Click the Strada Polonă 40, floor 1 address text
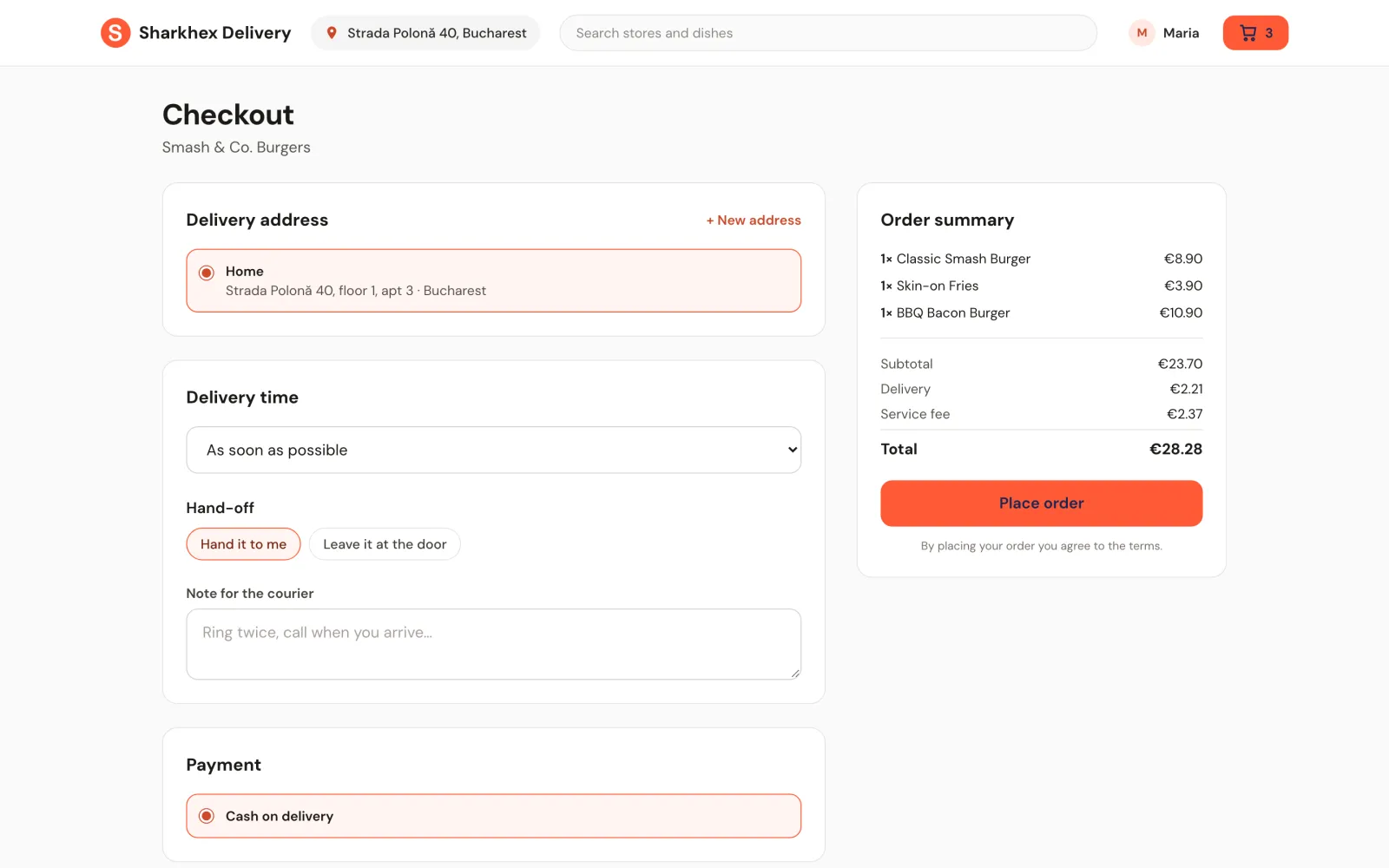The width and height of the screenshot is (1389, 868). [356, 291]
